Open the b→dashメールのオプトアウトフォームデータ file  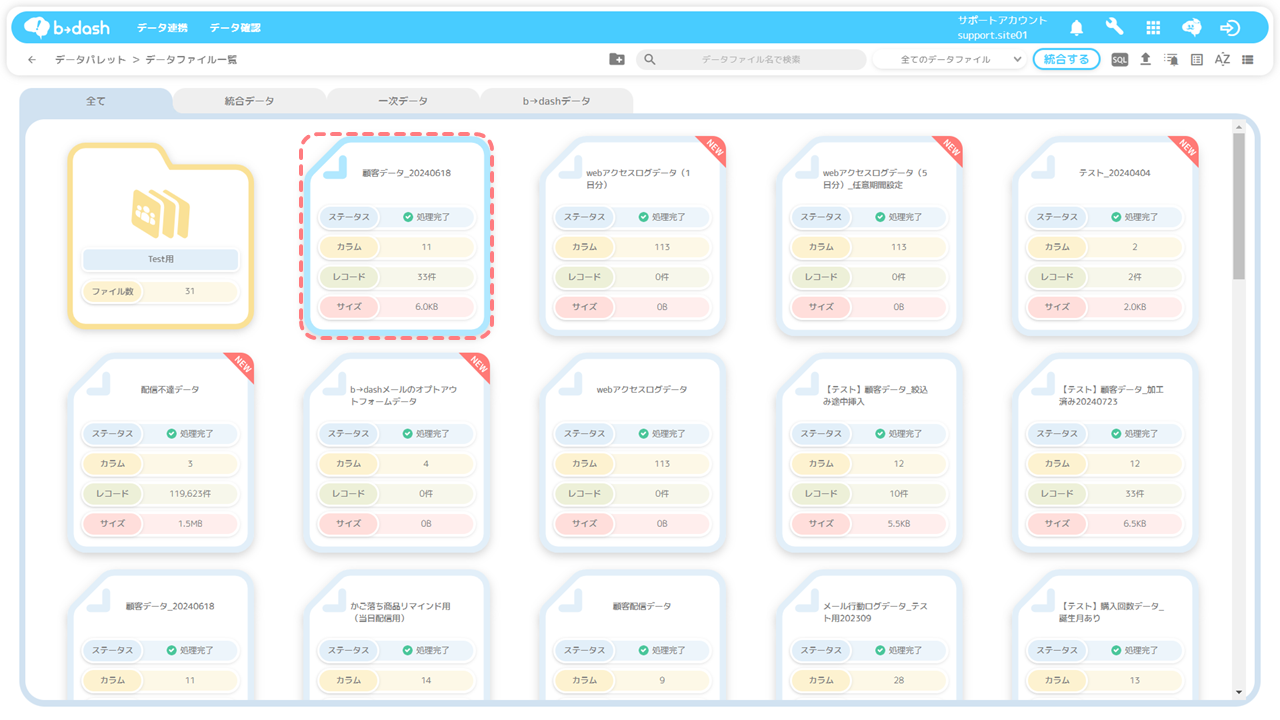point(397,453)
